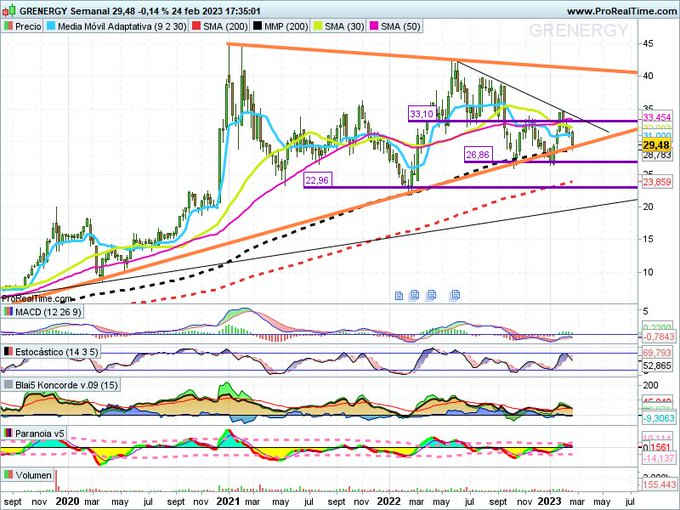Viewport: 680px width, 510px height.
Task: Select the Precio legend label
Action: (x=28, y=26)
